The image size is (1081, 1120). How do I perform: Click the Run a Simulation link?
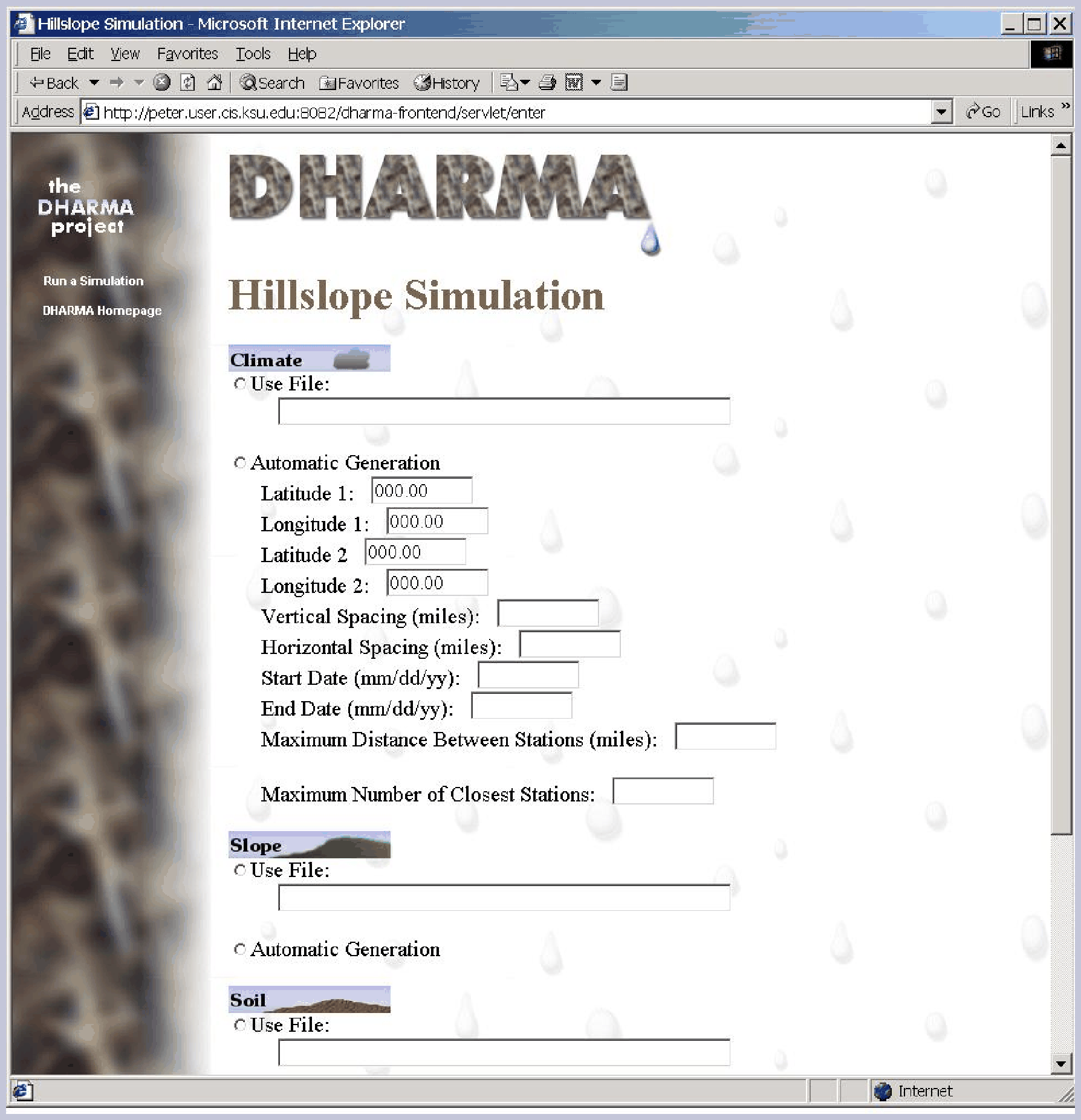tap(93, 281)
